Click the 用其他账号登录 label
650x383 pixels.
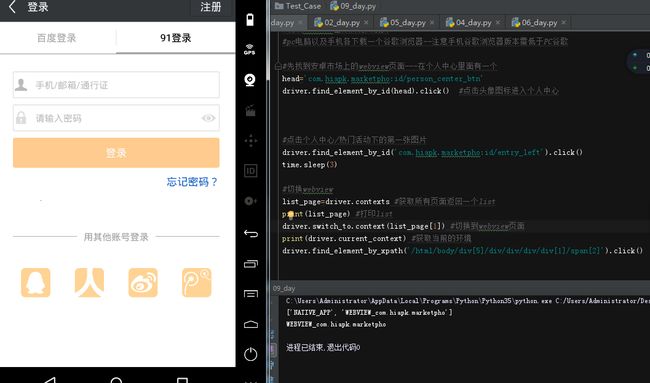tap(116, 237)
